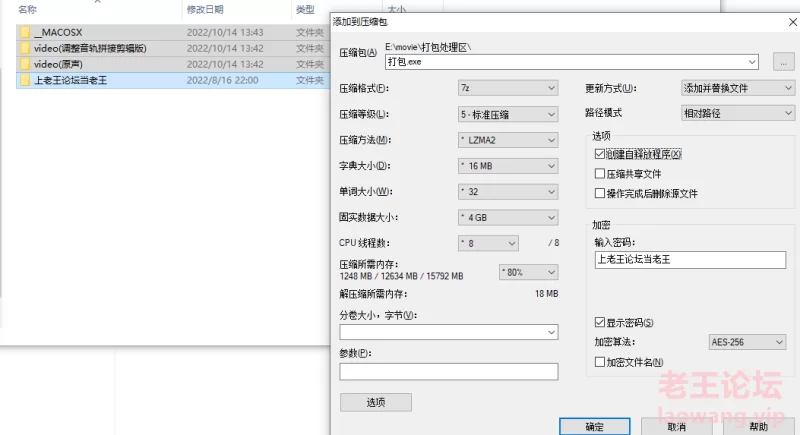Select video(调整音轨拼接剪辑版) folder name
Screen dimensions: 800x435
tap(90, 48)
